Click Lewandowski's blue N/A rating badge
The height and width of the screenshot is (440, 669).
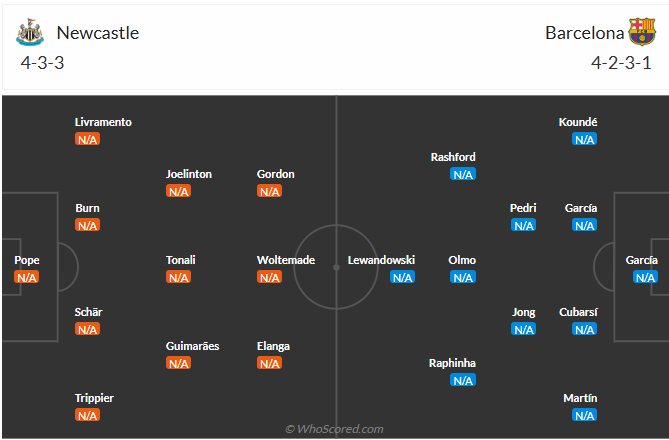tap(402, 277)
